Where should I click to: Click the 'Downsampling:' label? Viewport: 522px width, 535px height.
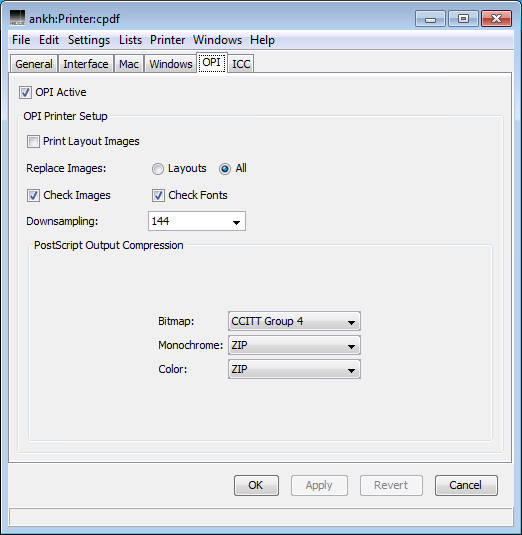tap(62, 221)
